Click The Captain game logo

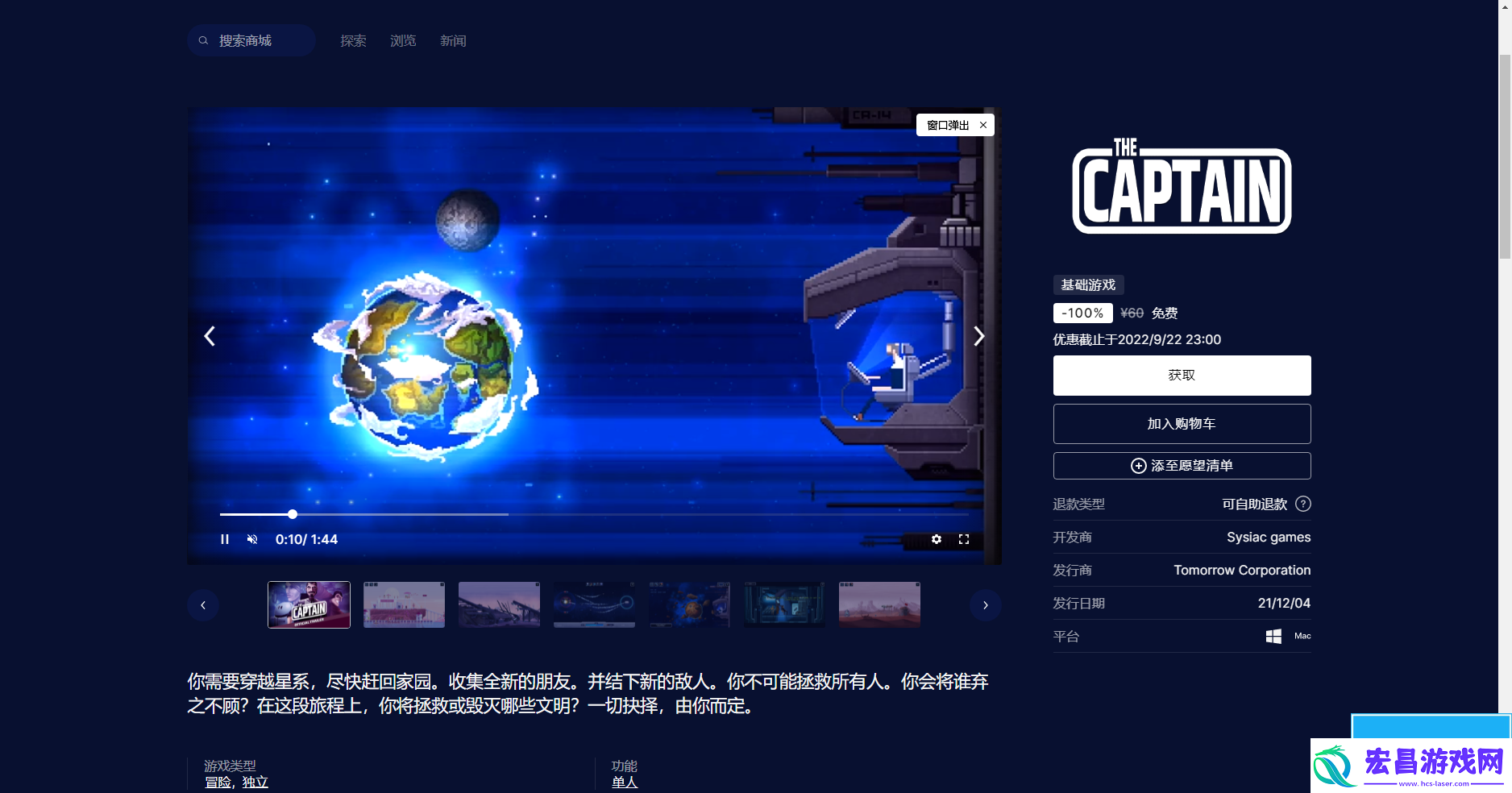tap(1182, 186)
